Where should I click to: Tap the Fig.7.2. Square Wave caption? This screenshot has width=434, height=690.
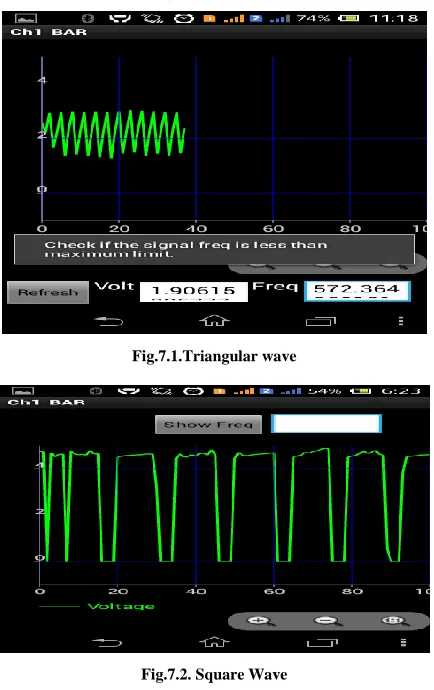(214, 674)
